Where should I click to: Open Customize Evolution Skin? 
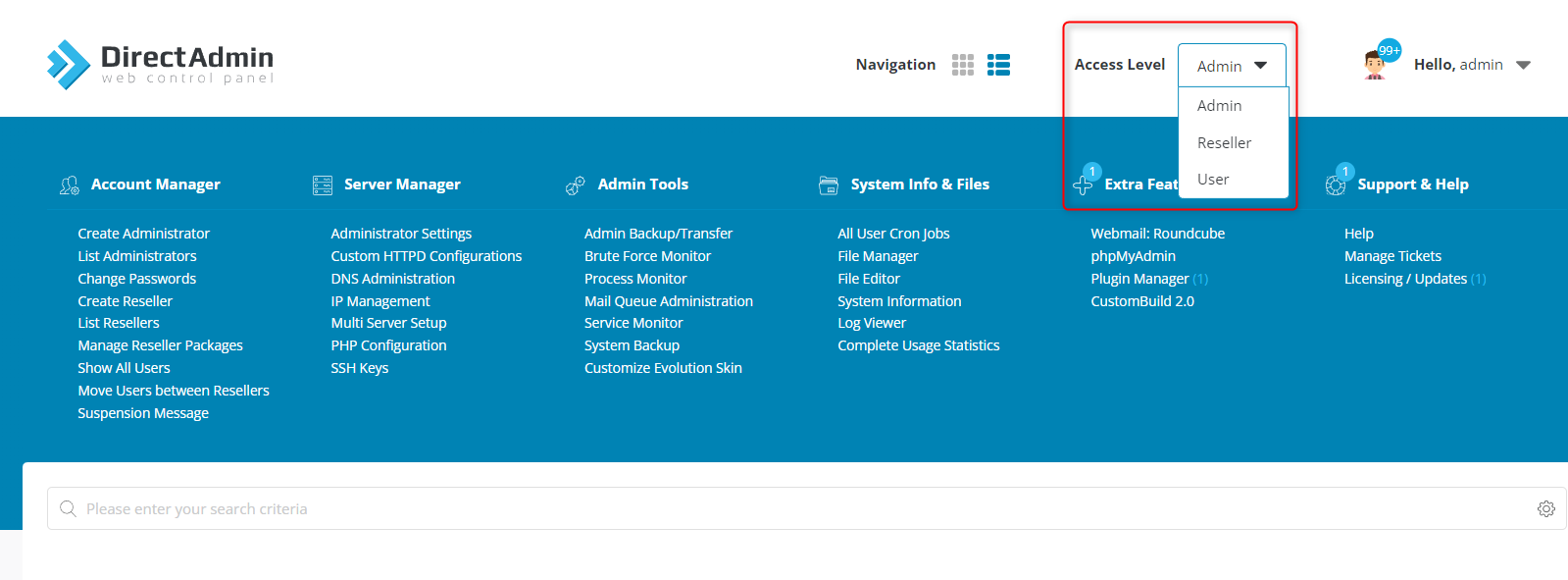[x=663, y=368]
